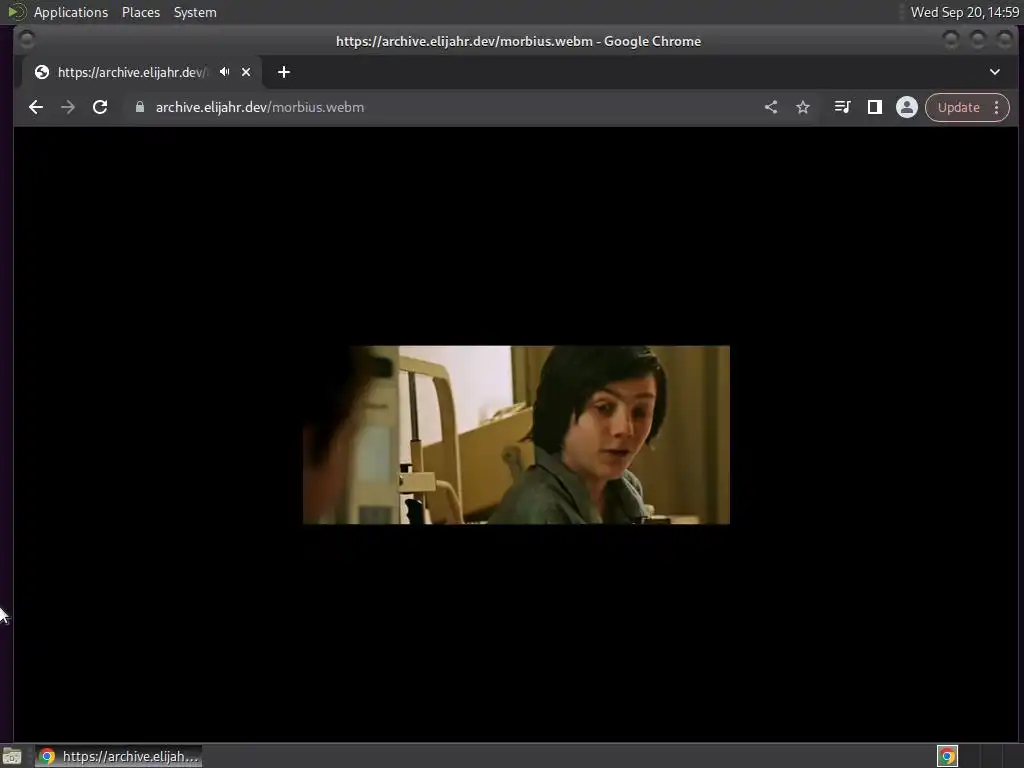1024x768 pixels.
Task: Expand the tab search chevron
Action: pyautogui.click(x=995, y=72)
